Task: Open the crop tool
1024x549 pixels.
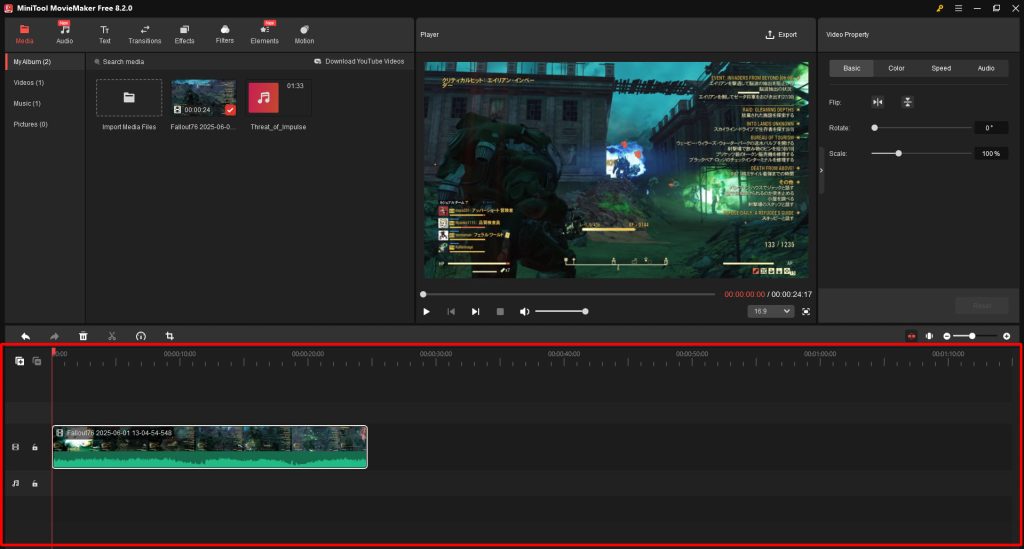Action: click(169, 336)
